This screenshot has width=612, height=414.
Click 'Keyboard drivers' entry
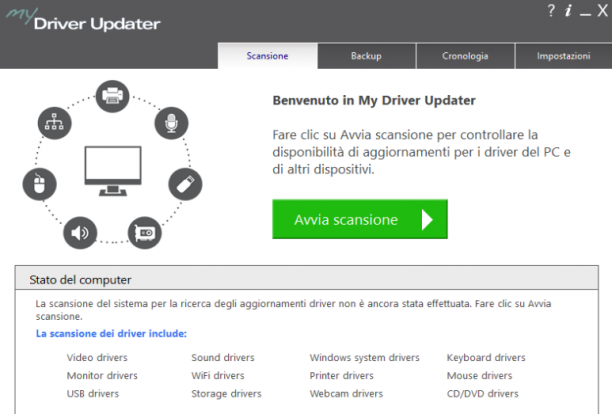(x=486, y=357)
